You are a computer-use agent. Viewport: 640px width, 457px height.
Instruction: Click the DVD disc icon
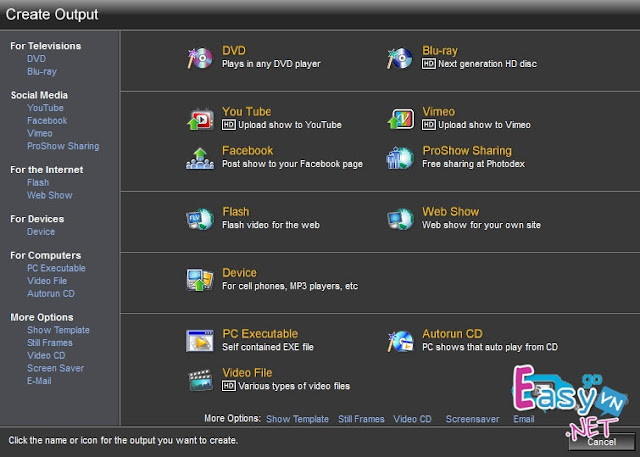click(x=200, y=58)
